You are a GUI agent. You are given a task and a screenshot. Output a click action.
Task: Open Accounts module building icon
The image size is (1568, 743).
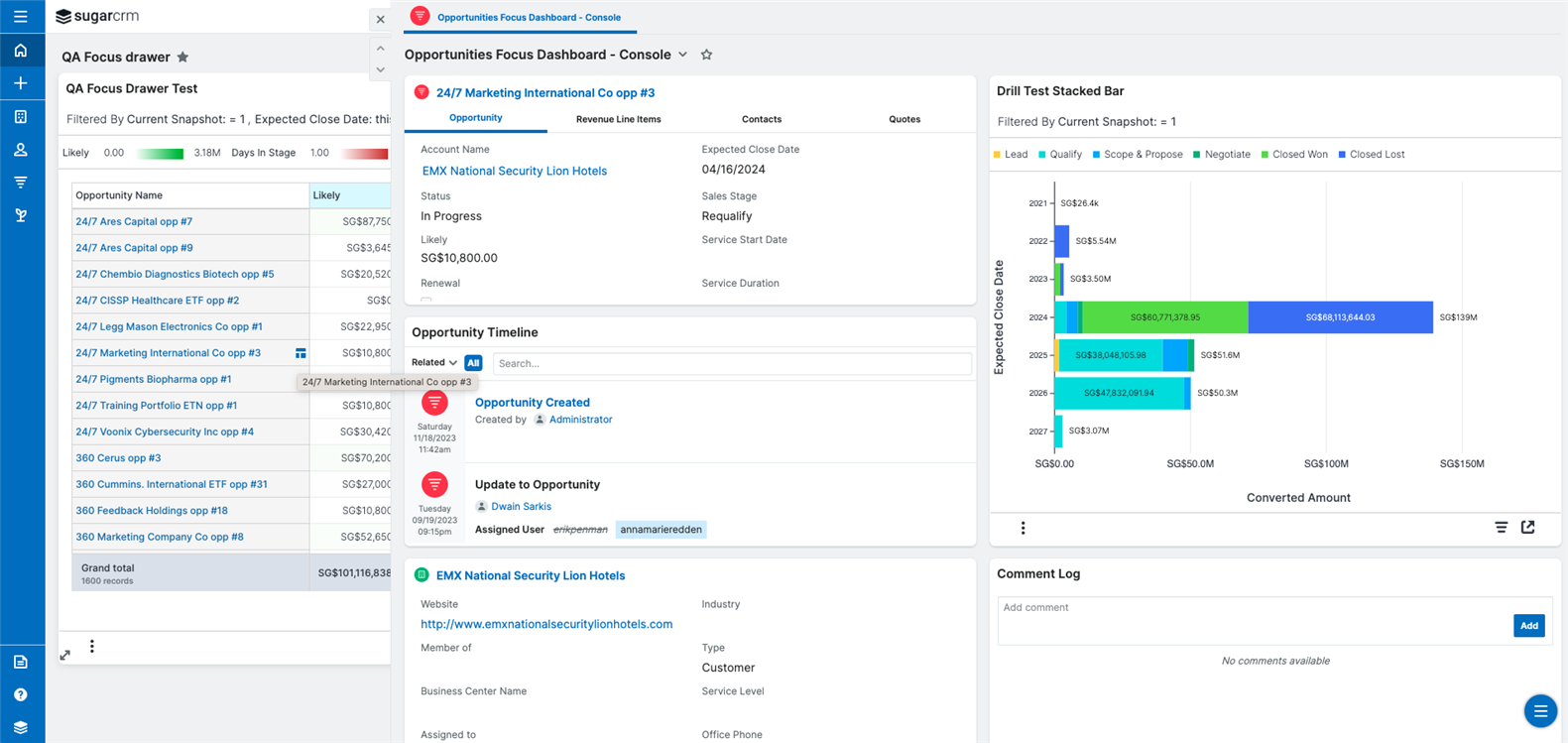[x=20, y=117]
